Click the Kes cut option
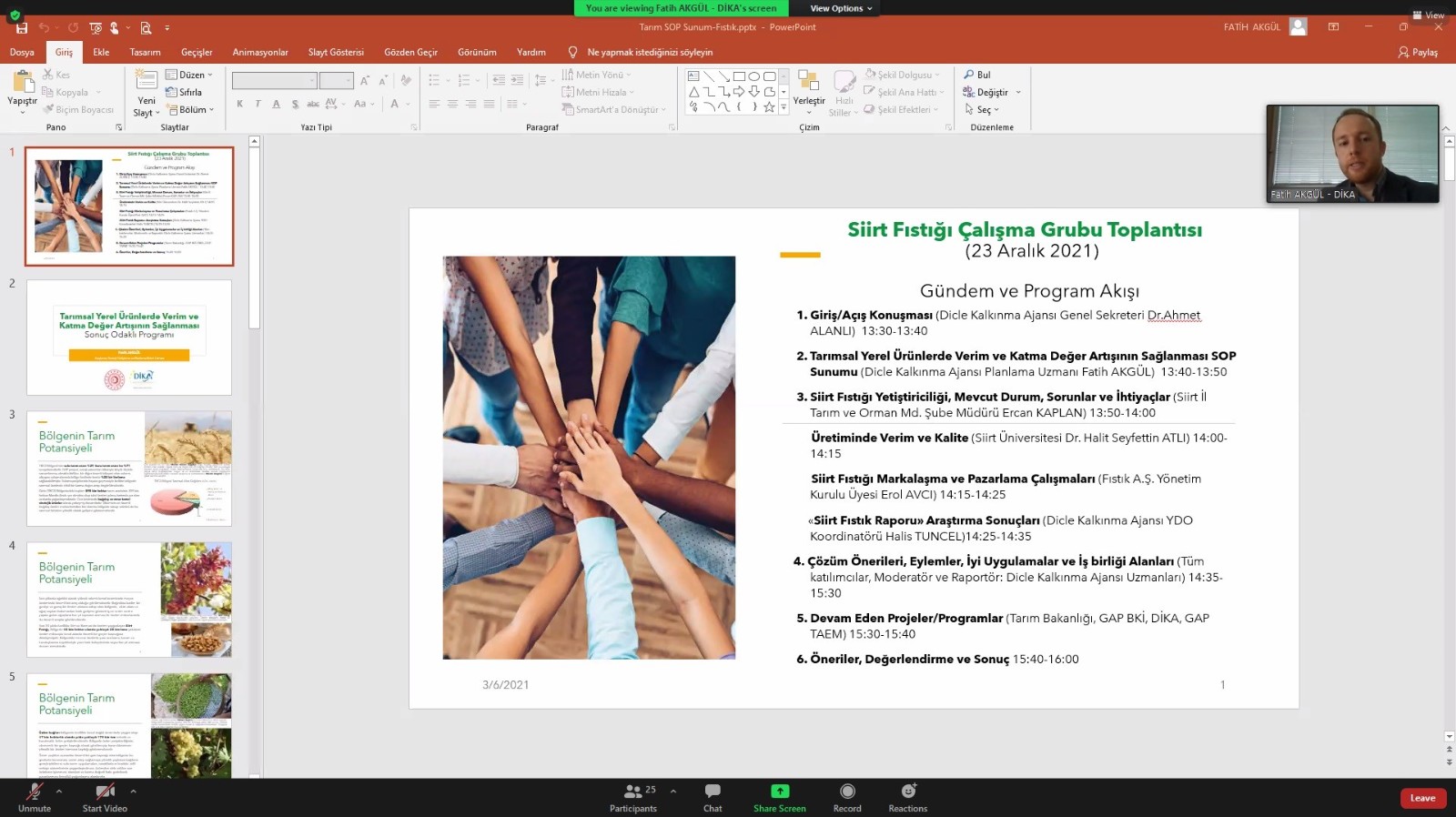The image size is (1456, 817). tap(56, 75)
